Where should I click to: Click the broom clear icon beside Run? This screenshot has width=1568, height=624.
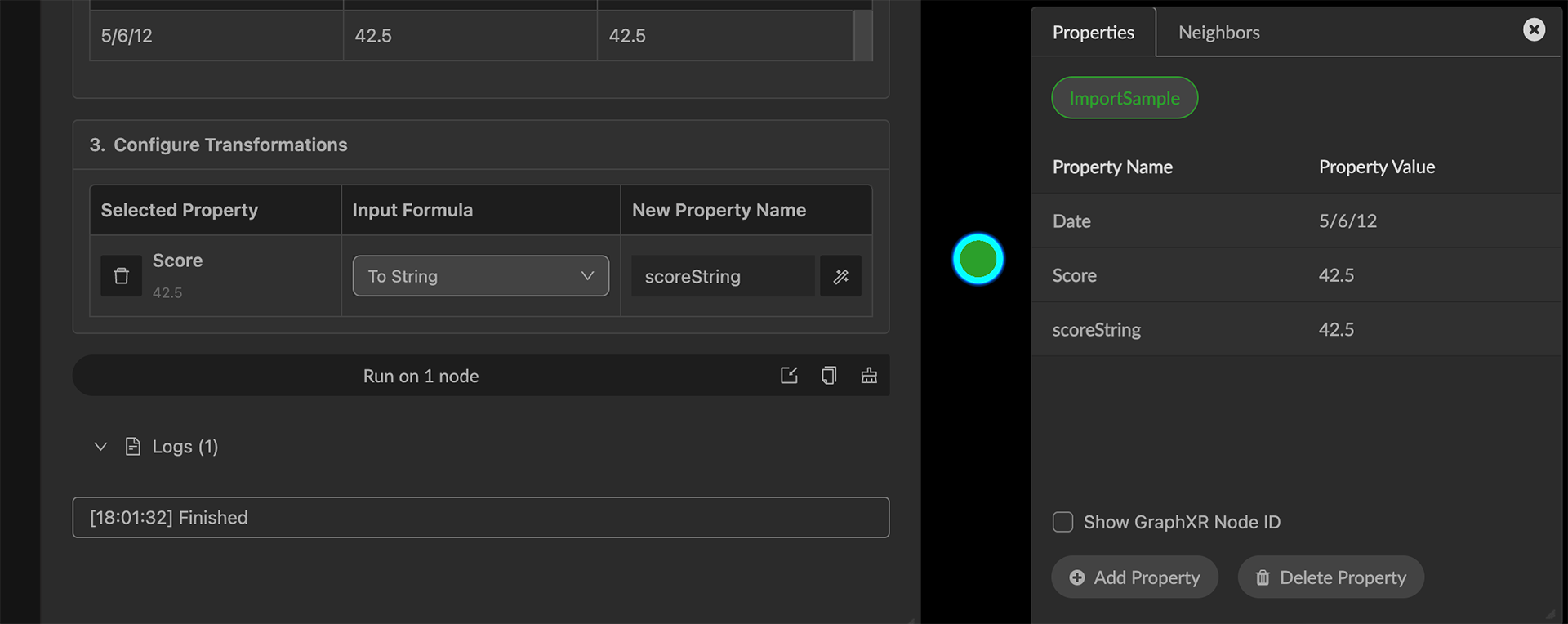869,376
